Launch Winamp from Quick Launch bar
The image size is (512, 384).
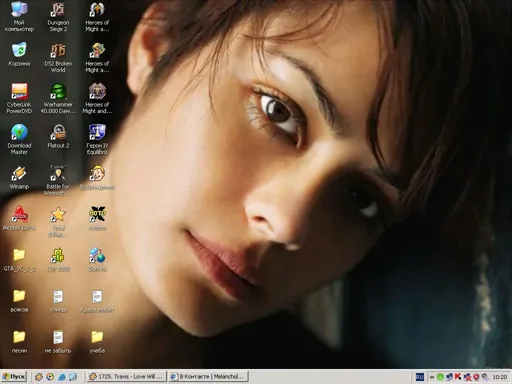pyautogui.click(x=39, y=377)
